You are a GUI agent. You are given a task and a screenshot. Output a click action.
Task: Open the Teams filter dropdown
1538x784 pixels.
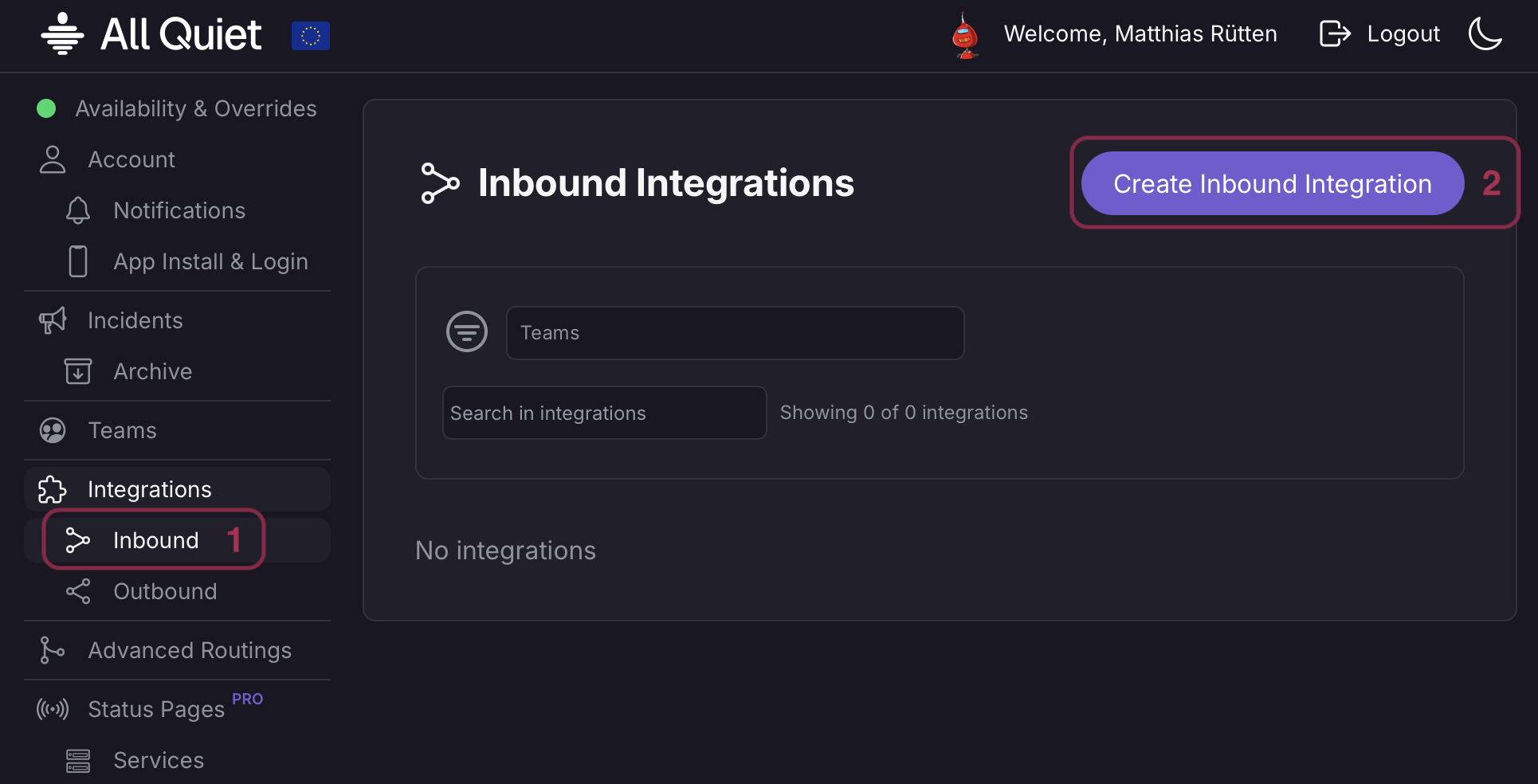tap(734, 333)
